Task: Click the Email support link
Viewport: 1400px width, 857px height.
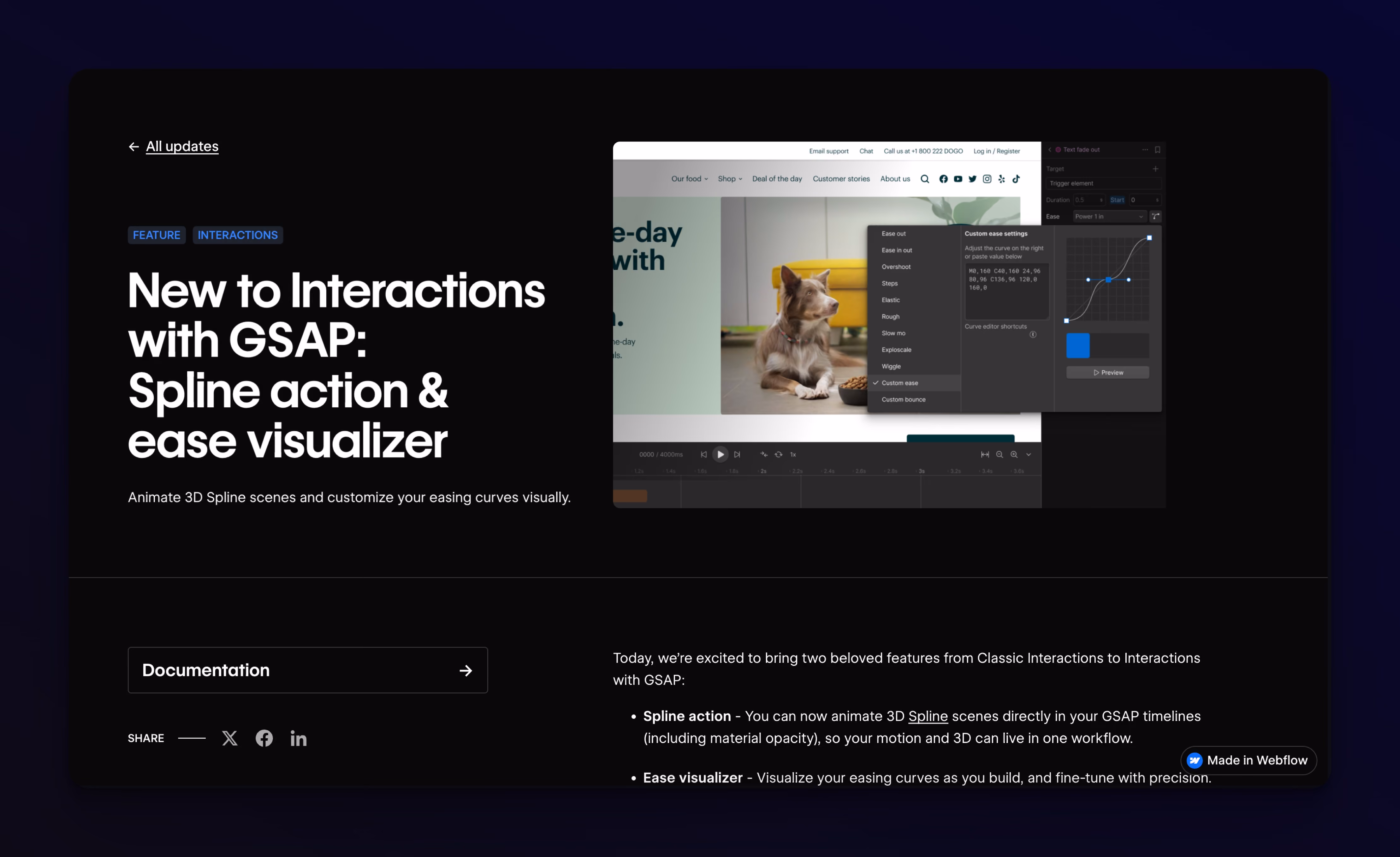Action: [x=828, y=151]
